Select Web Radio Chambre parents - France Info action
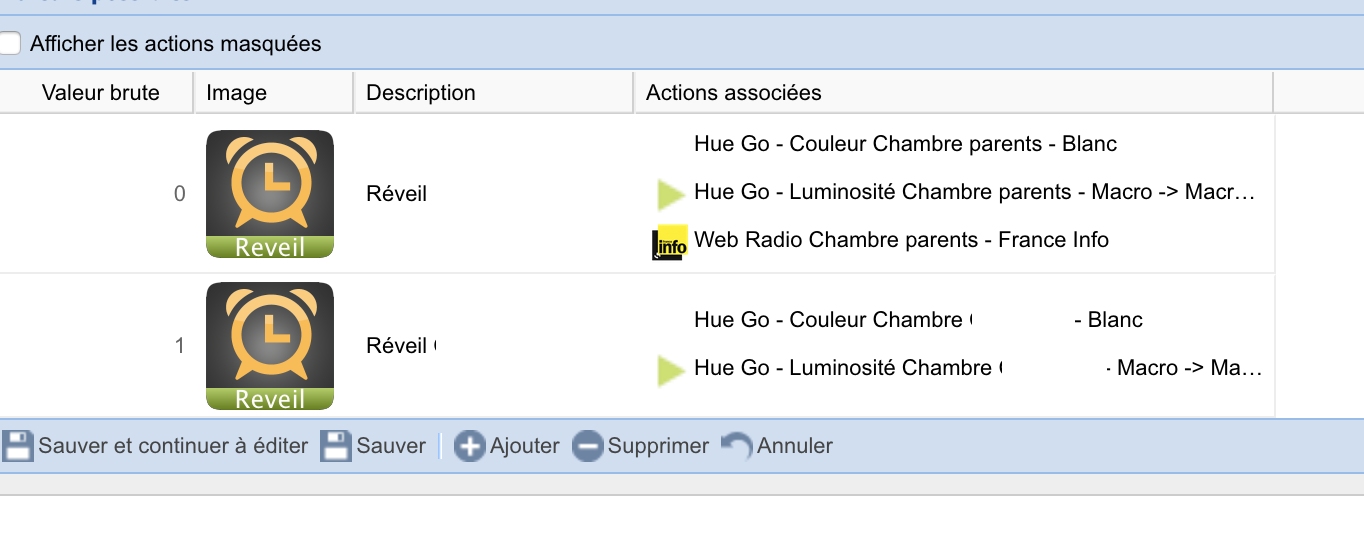 pos(901,240)
